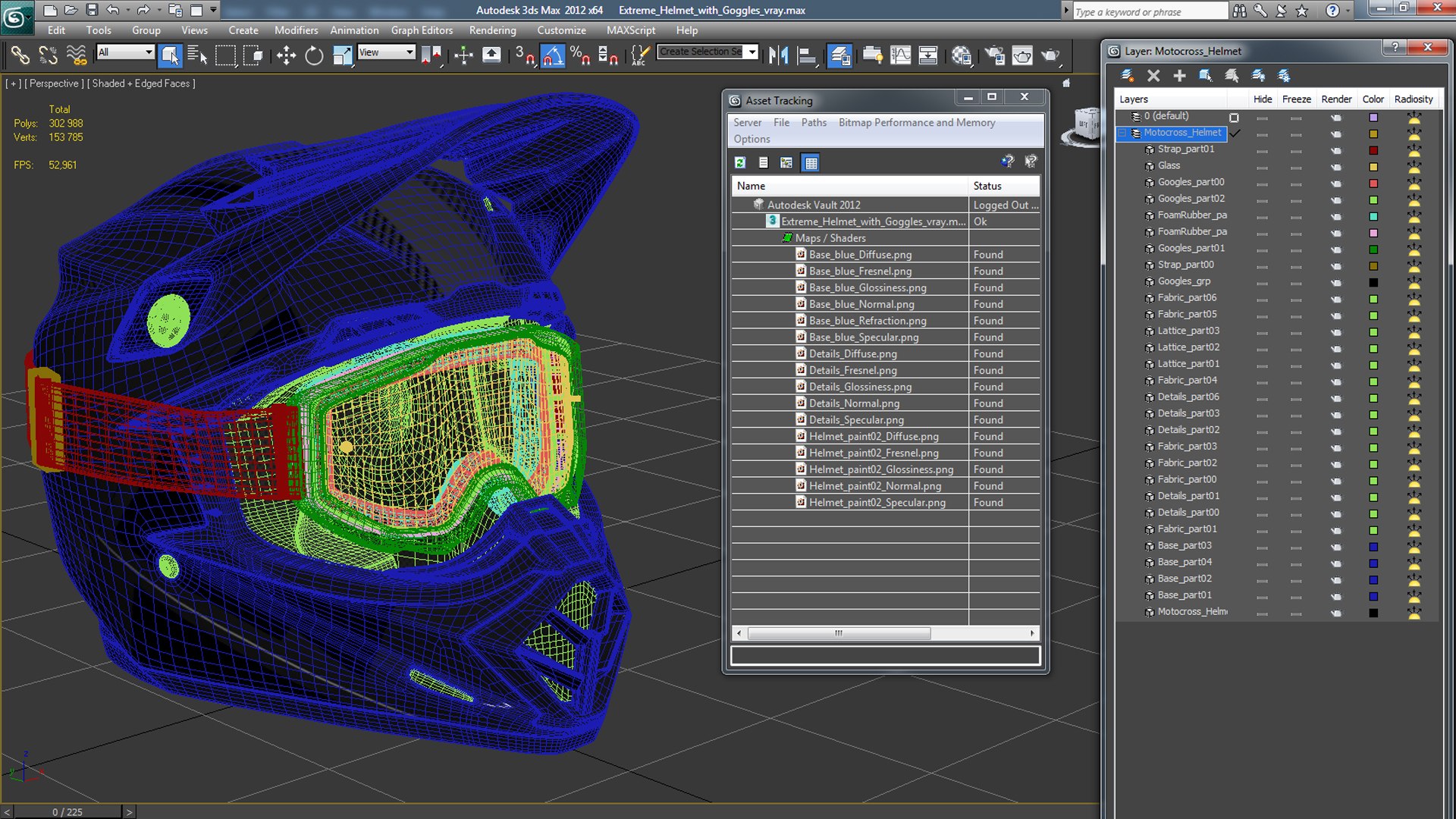1456x819 pixels.
Task: Delete highlighted layer with X icon
Action: (x=1153, y=75)
